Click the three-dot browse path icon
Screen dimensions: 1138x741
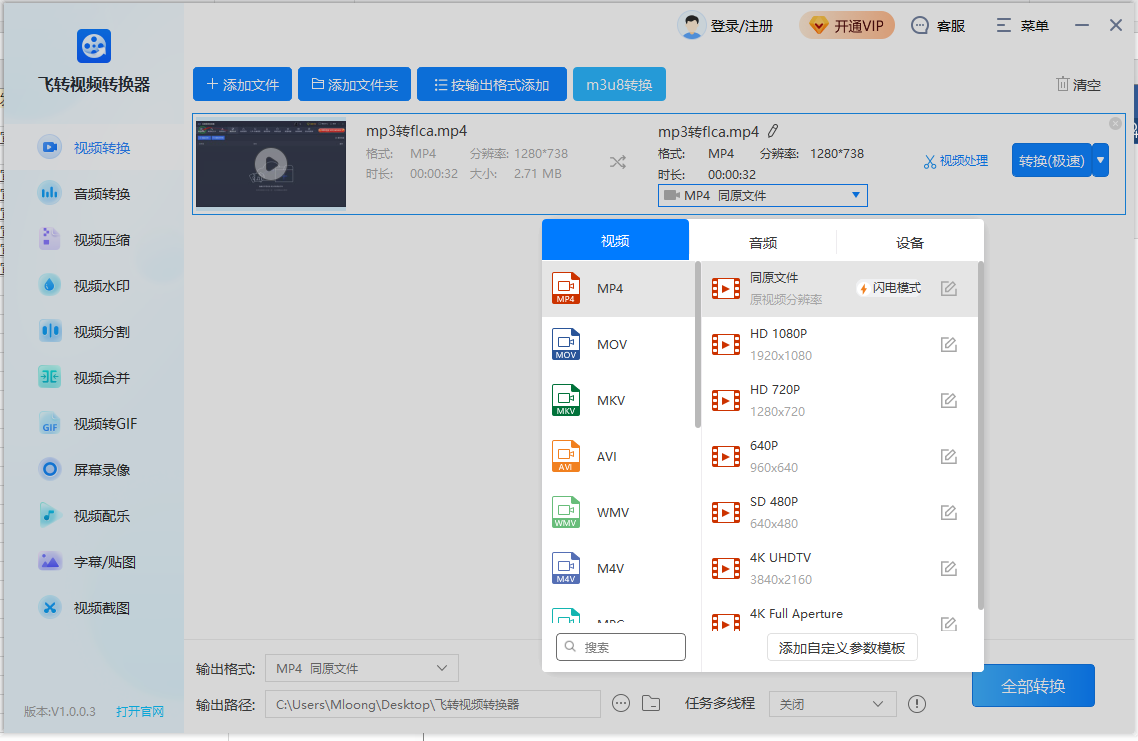621,703
